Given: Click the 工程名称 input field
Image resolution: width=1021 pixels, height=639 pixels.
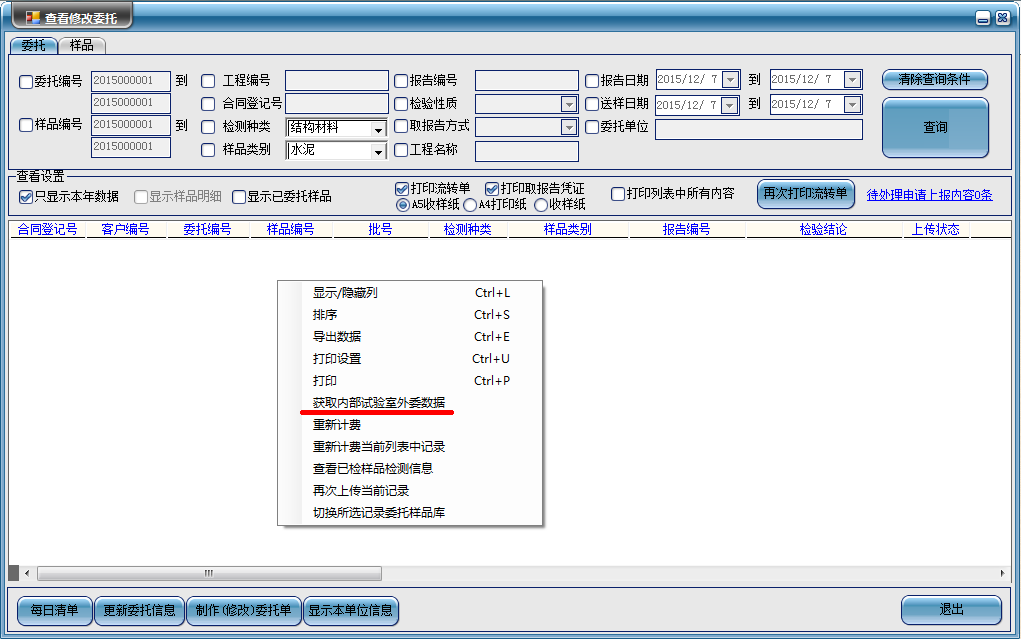Looking at the screenshot, I should (x=526, y=152).
